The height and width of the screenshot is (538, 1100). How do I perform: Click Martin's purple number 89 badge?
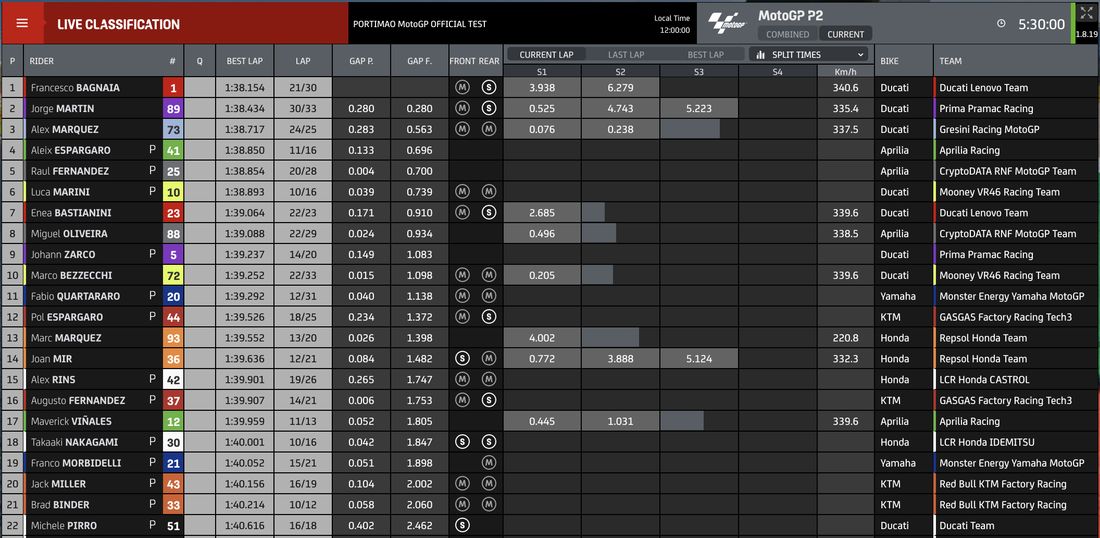tap(173, 109)
